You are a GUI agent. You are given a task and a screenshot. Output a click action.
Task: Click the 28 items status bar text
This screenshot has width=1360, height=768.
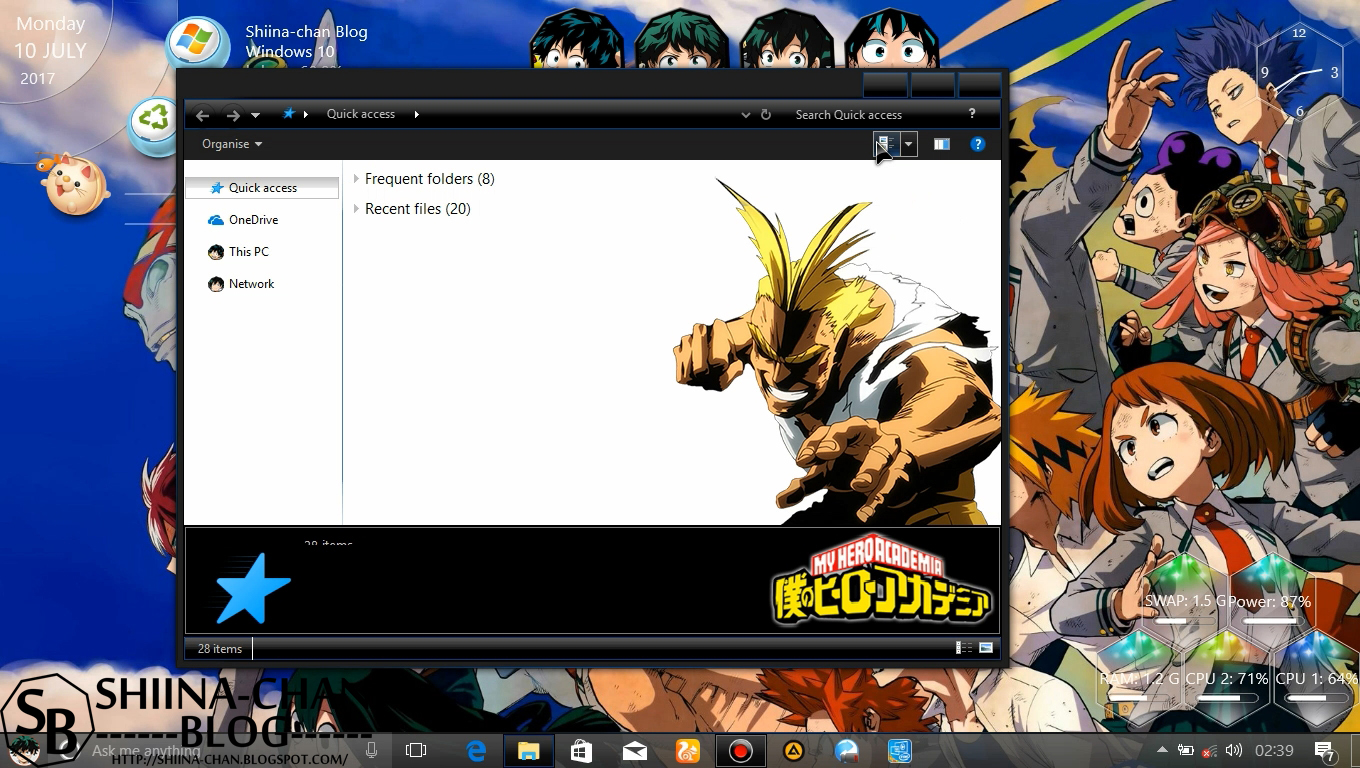click(x=220, y=649)
